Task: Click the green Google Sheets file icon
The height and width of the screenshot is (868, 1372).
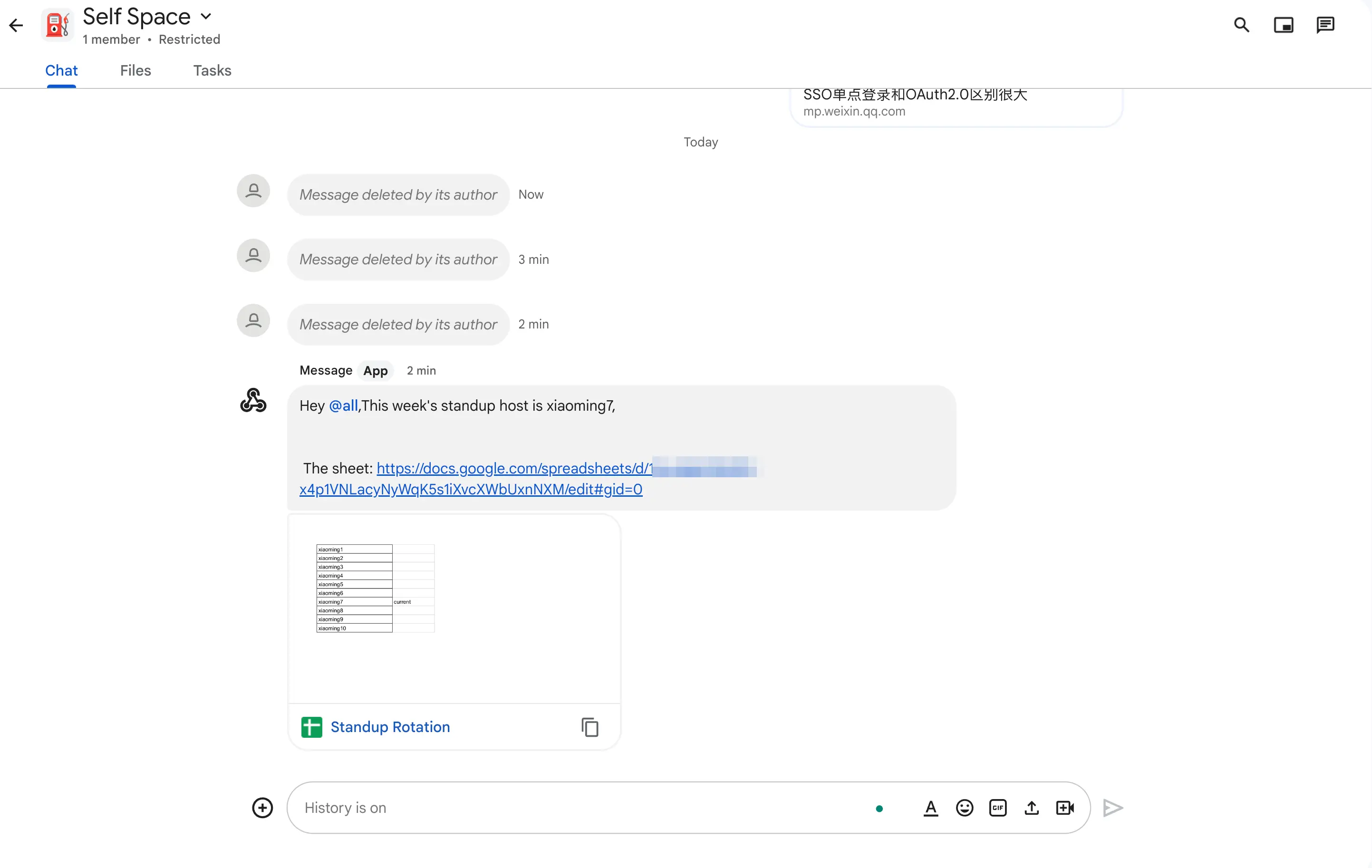Action: 312,727
